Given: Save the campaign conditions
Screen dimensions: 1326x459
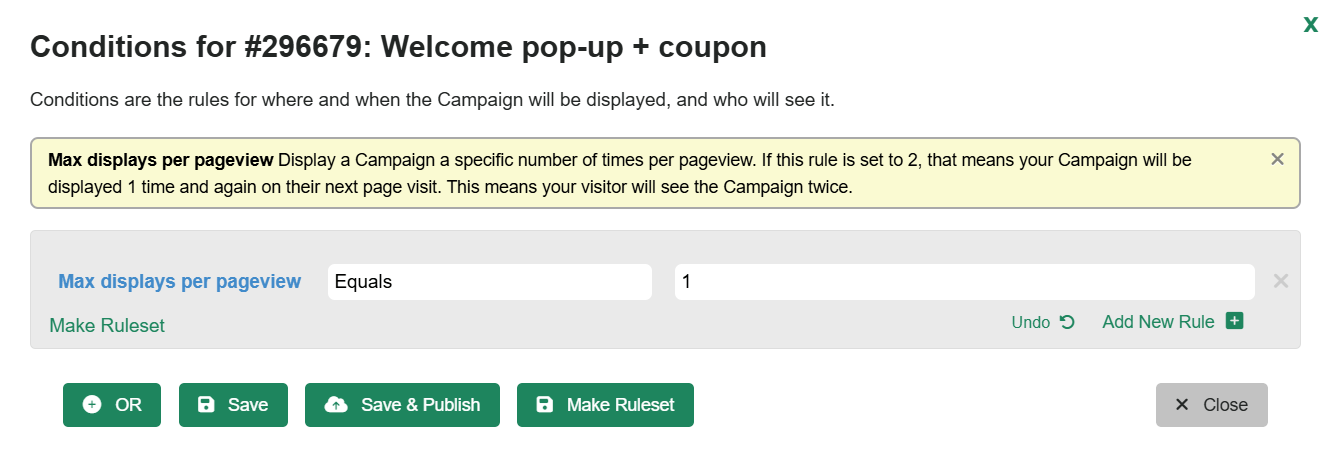Looking at the screenshot, I should pos(233,405).
